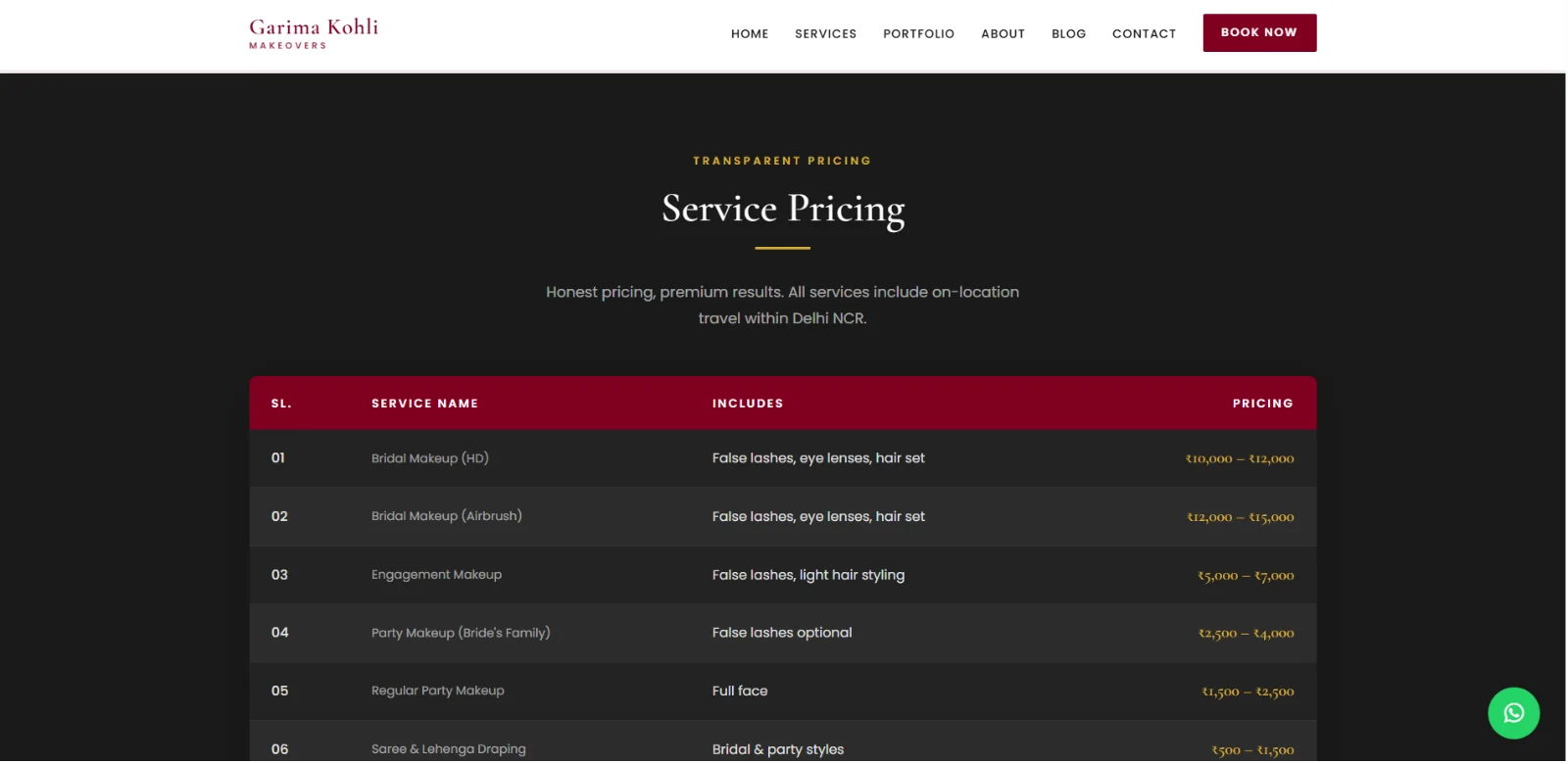Open WhatsApp chat floating icon

point(1513,713)
